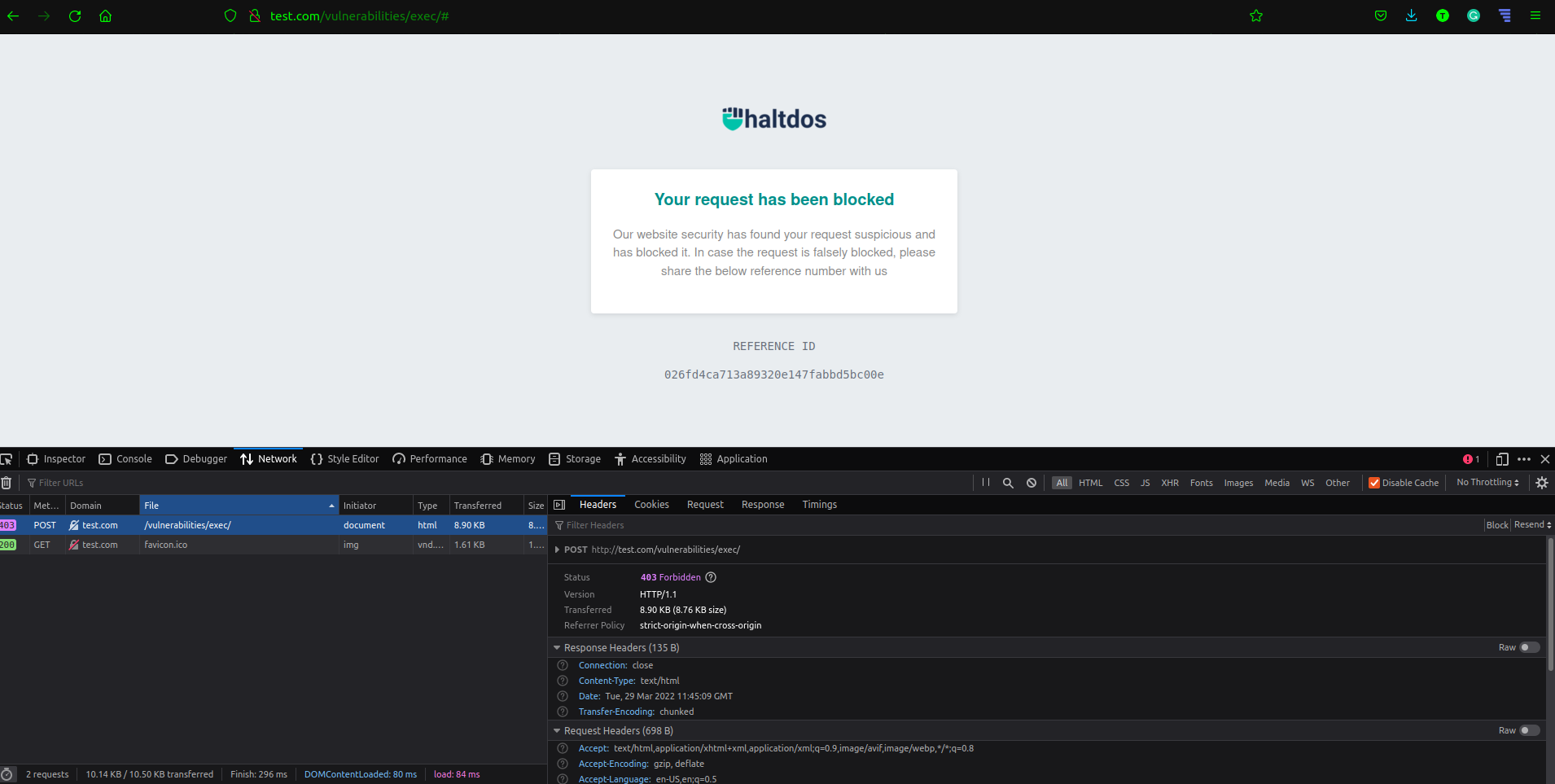This screenshot has height=784, width=1555.
Task: Click the shield tracking protection icon
Action: (x=230, y=15)
